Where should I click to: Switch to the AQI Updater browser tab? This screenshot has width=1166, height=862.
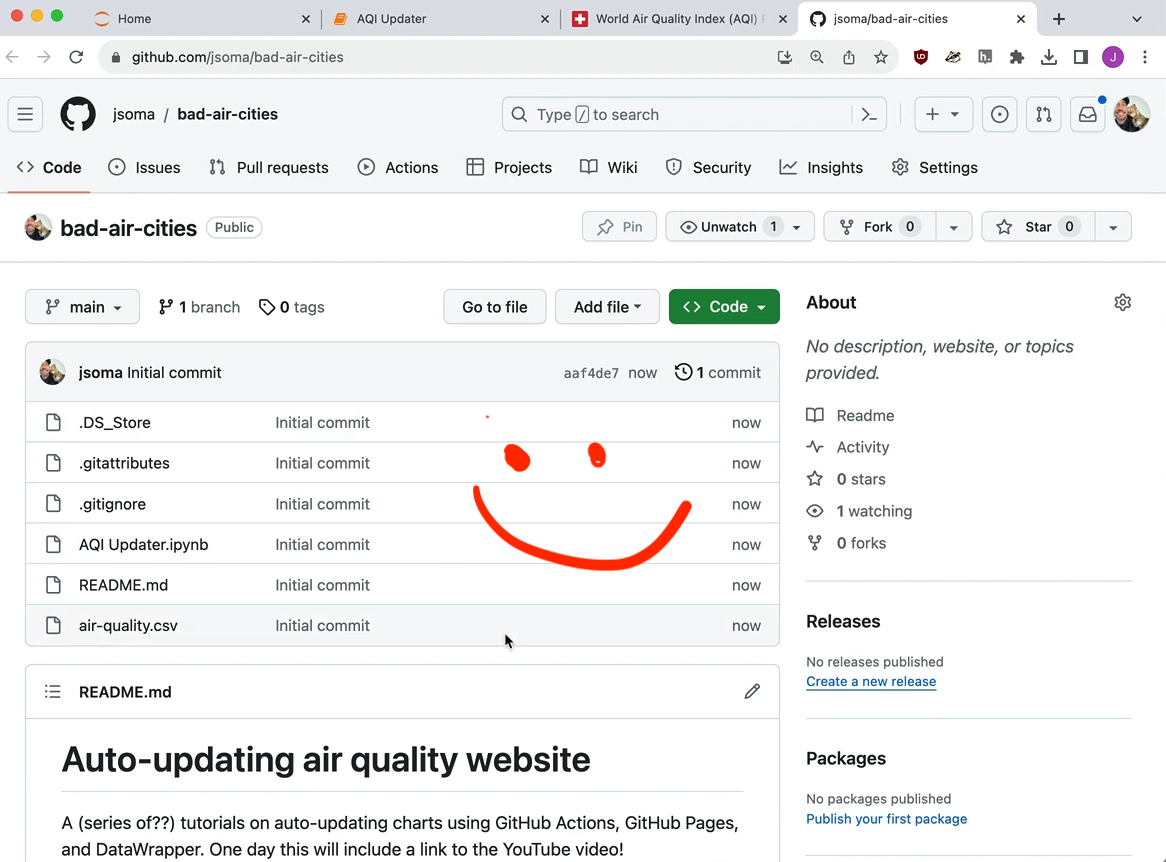coord(439,19)
